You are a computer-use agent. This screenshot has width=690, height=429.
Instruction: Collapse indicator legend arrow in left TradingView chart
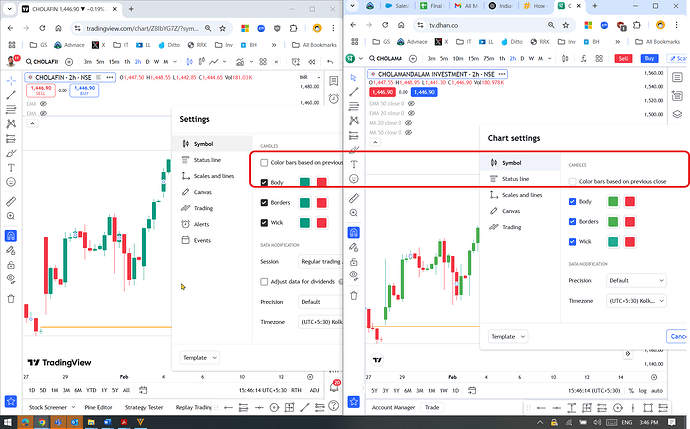[32, 123]
